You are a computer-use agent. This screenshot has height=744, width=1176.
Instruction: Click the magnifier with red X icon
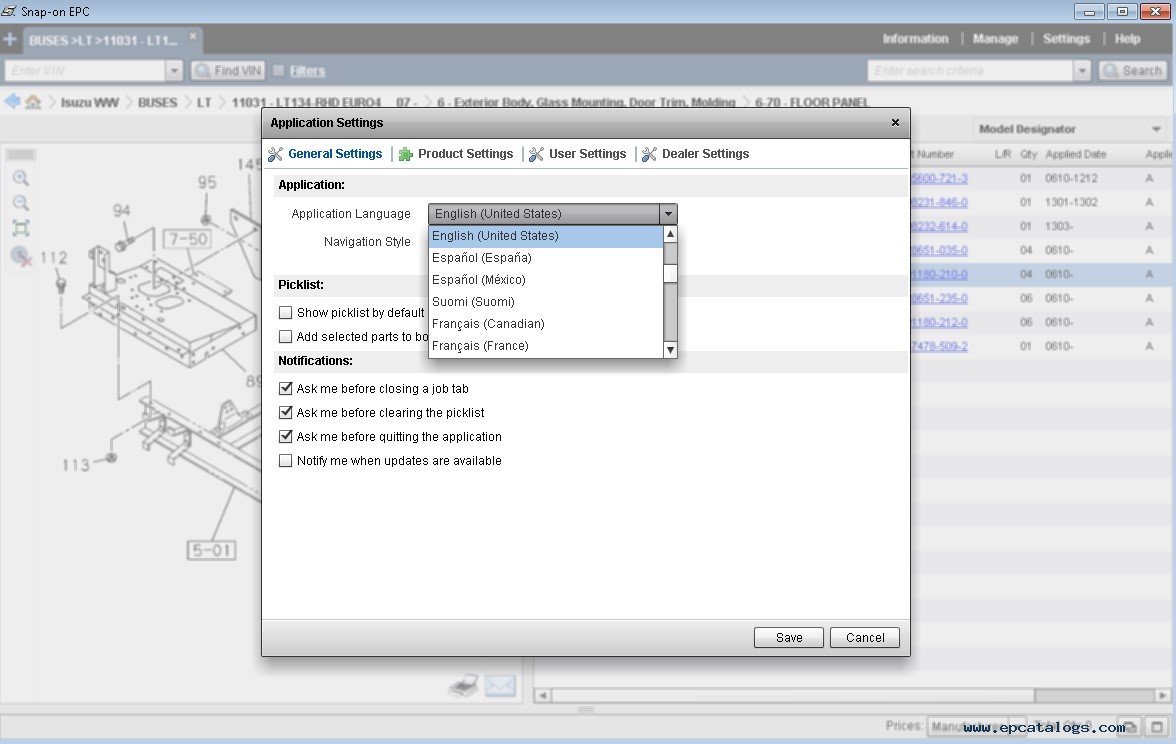pyautogui.click(x=21, y=256)
